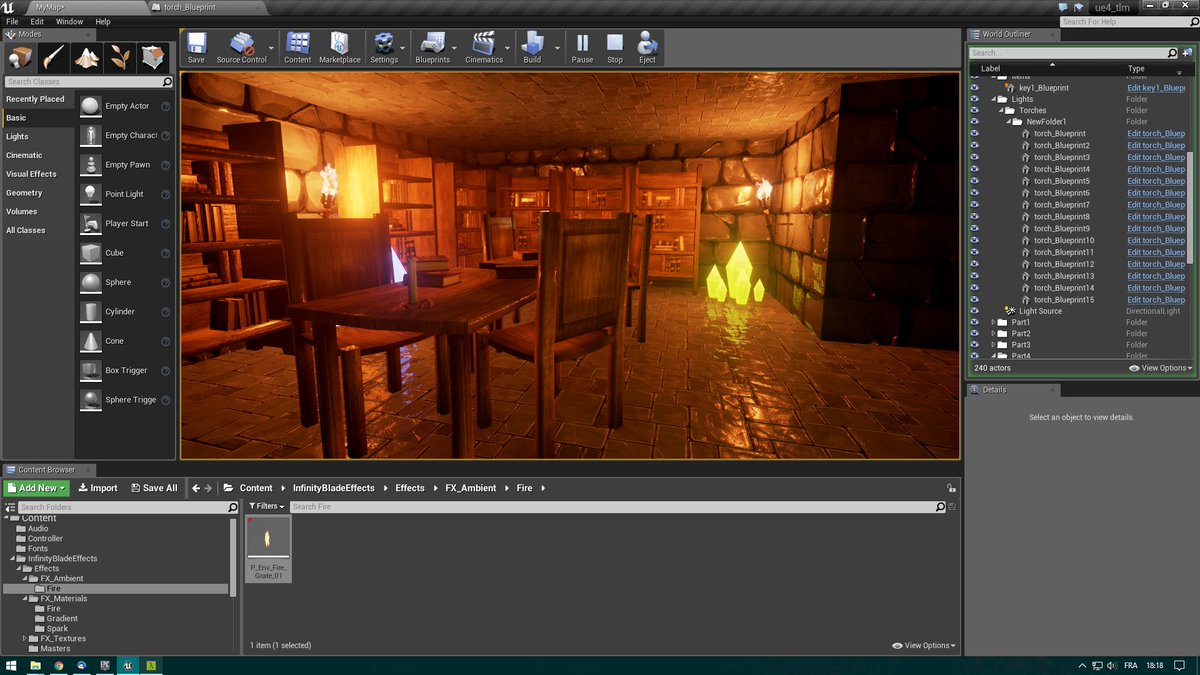Open the Settings toolbar icon
Screen dimensions: 1200x675
(x=384, y=43)
